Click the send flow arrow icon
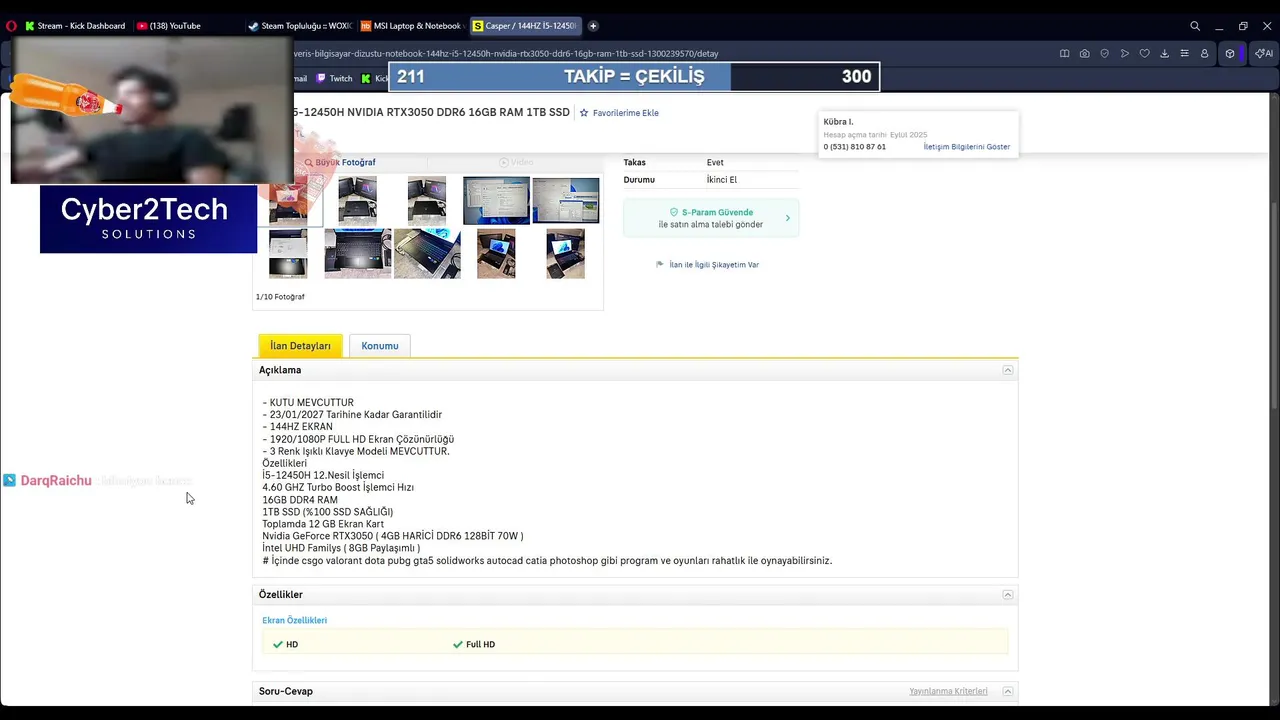 (x=1125, y=53)
